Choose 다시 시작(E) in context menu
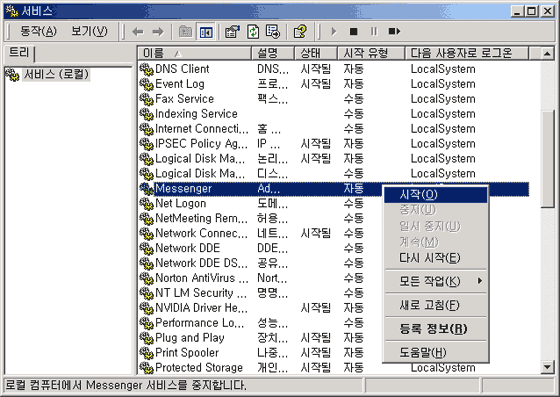 click(436, 258)
